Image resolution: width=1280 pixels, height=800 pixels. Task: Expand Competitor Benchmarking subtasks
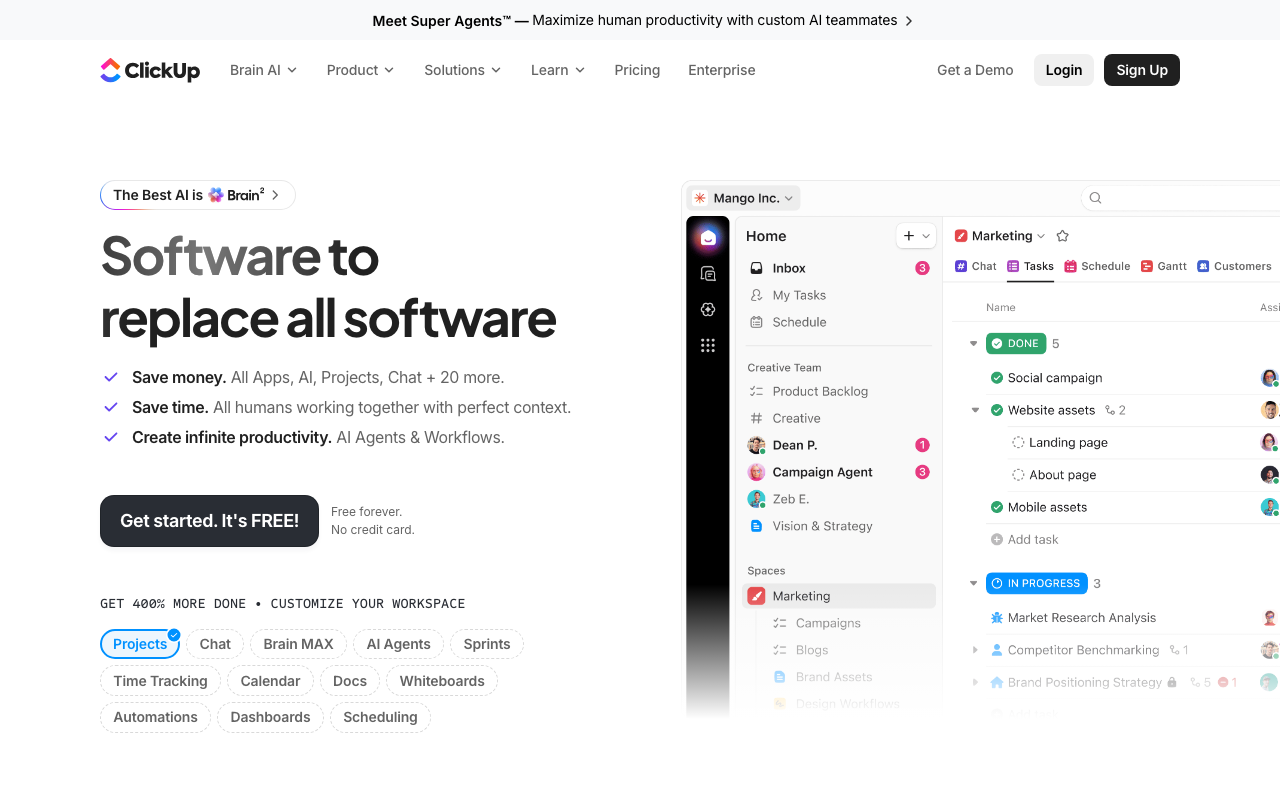click(x=976, y=650)
